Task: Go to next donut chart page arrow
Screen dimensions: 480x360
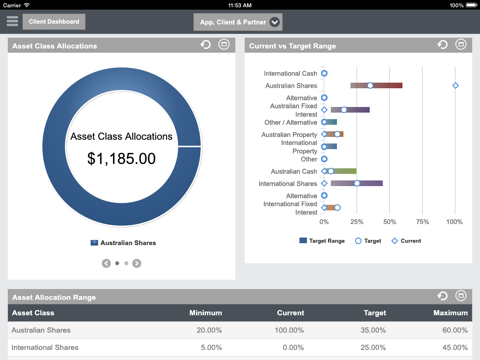Action: tap(137, 263)
